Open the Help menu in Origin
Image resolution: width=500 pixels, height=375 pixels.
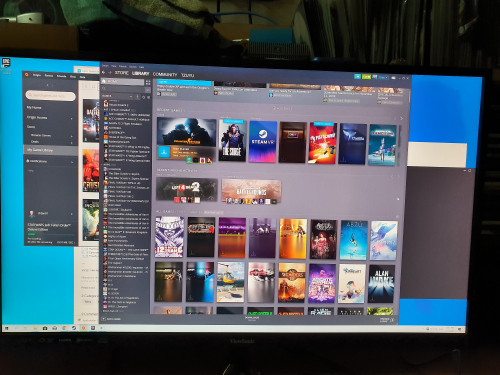pyautogui.click(x=82, y=77)
